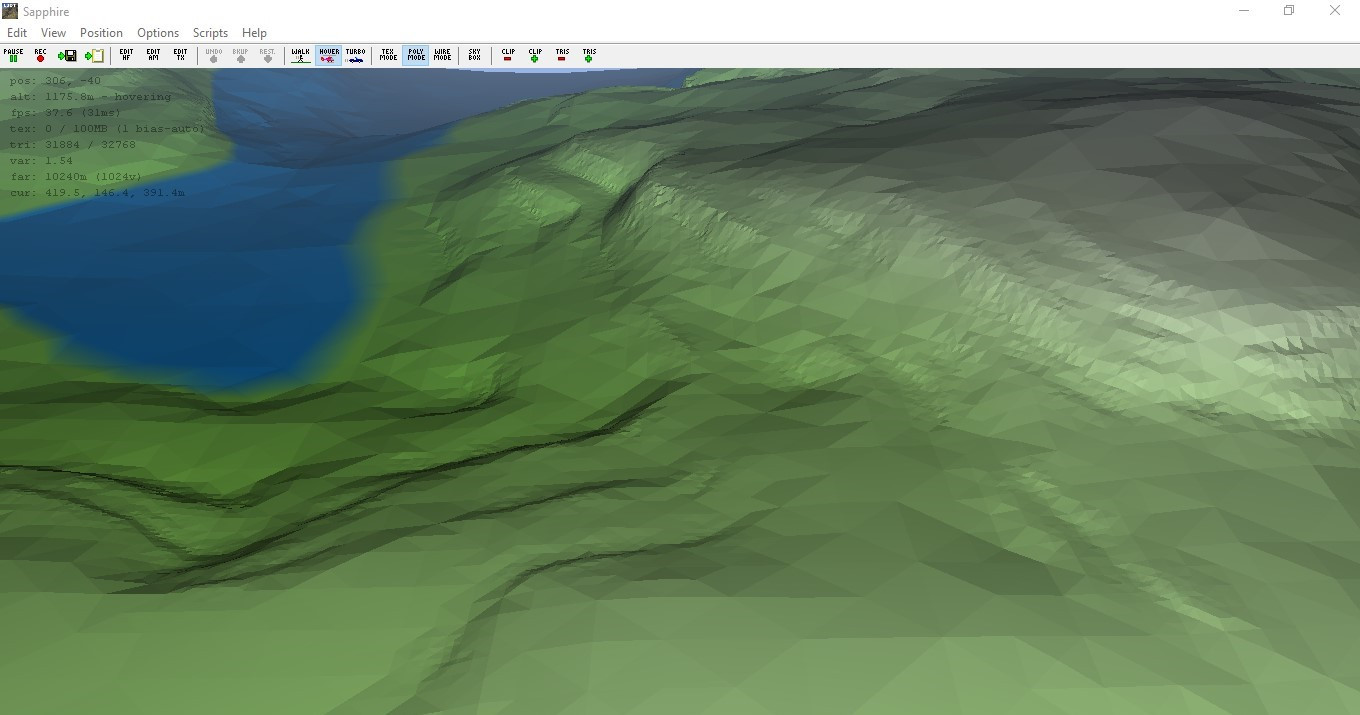Click the Sapphire application icon in title bar
This screenshot has width=1360, height=715.
10,11
